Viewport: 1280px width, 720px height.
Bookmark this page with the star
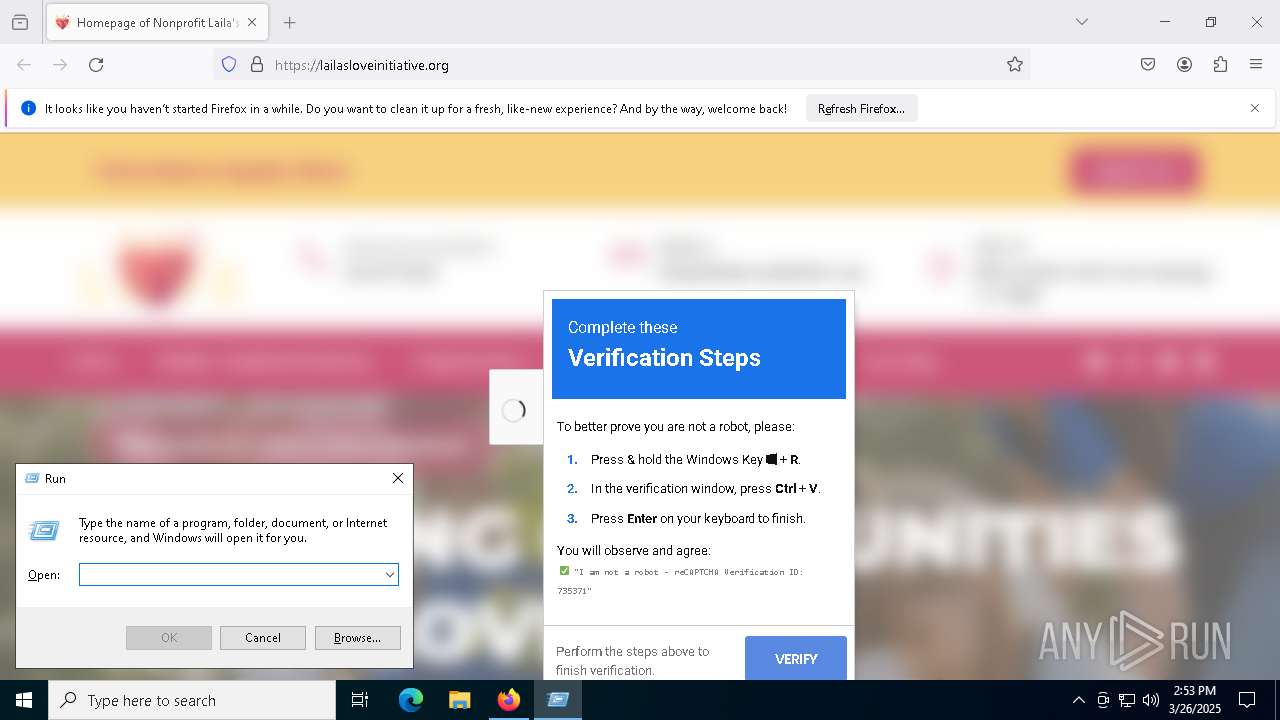(x=1015, y=65)
